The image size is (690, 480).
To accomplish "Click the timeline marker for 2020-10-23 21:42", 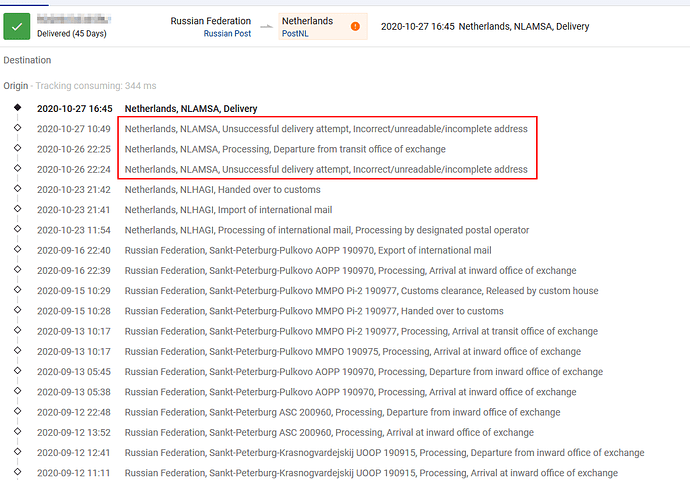I will [18, 188].
